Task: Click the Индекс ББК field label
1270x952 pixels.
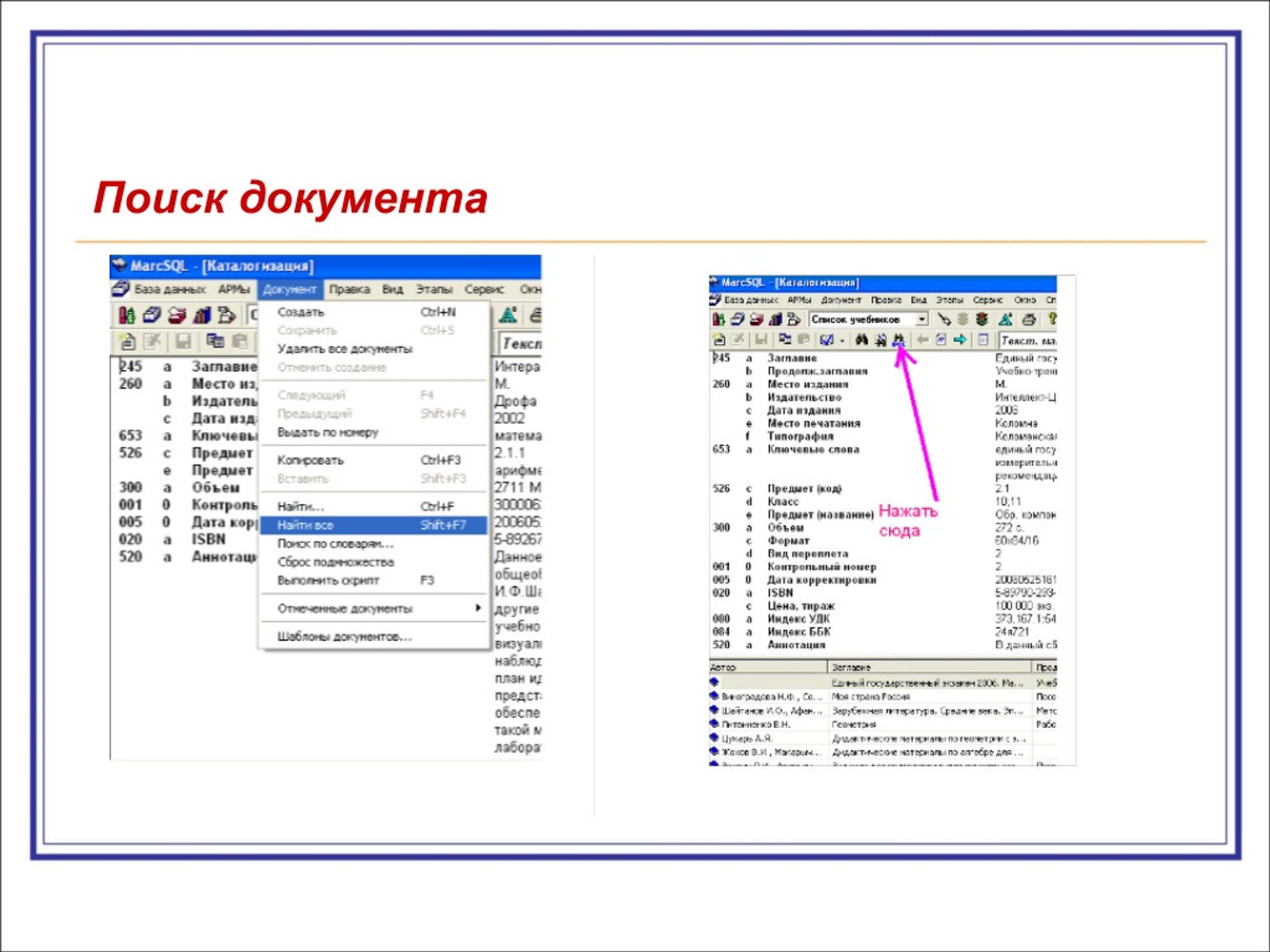Action: [x=799, y=632]
